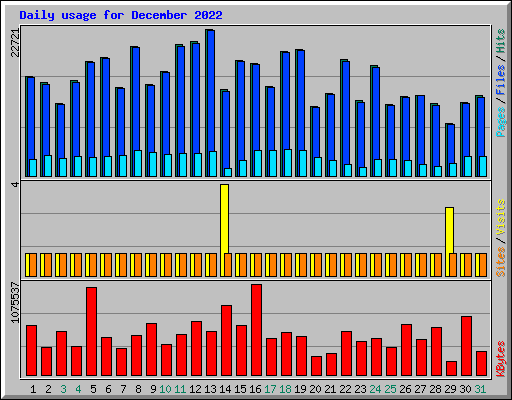Image resolution: width=512 pixels, height=400 pixels.
Task: Click day number 13 on the x-axis
Action: coord(210,389)
